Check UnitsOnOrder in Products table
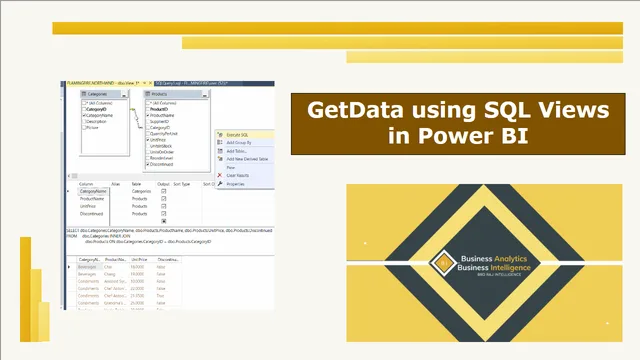Viewport: 640px width, 360px height. (148, 152)
